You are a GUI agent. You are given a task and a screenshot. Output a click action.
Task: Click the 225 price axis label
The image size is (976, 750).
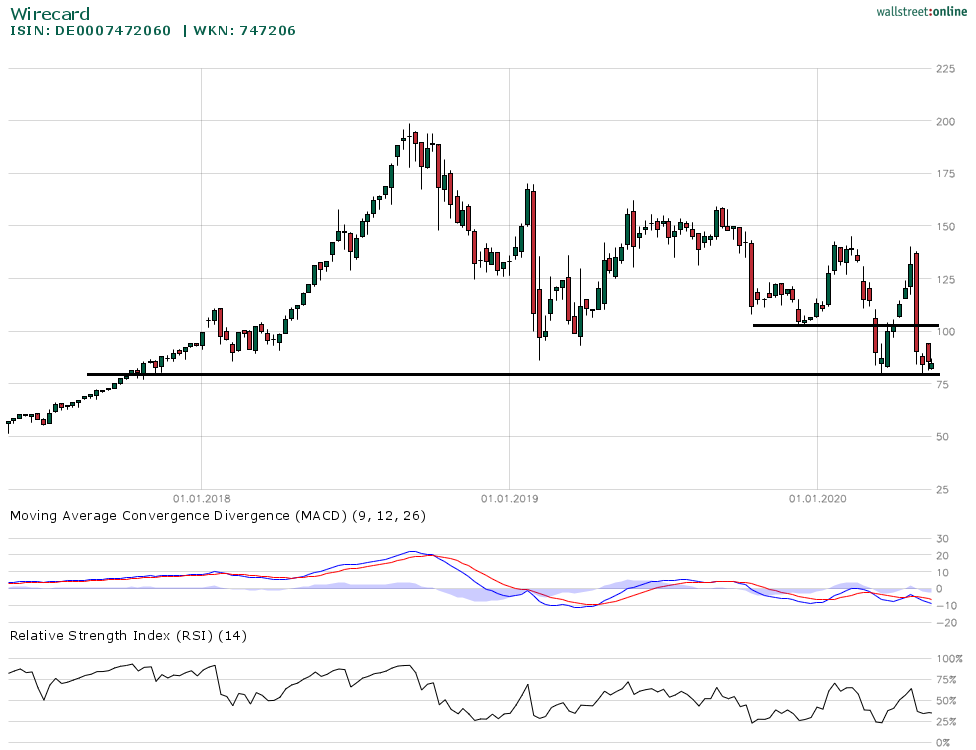point(946,68)
